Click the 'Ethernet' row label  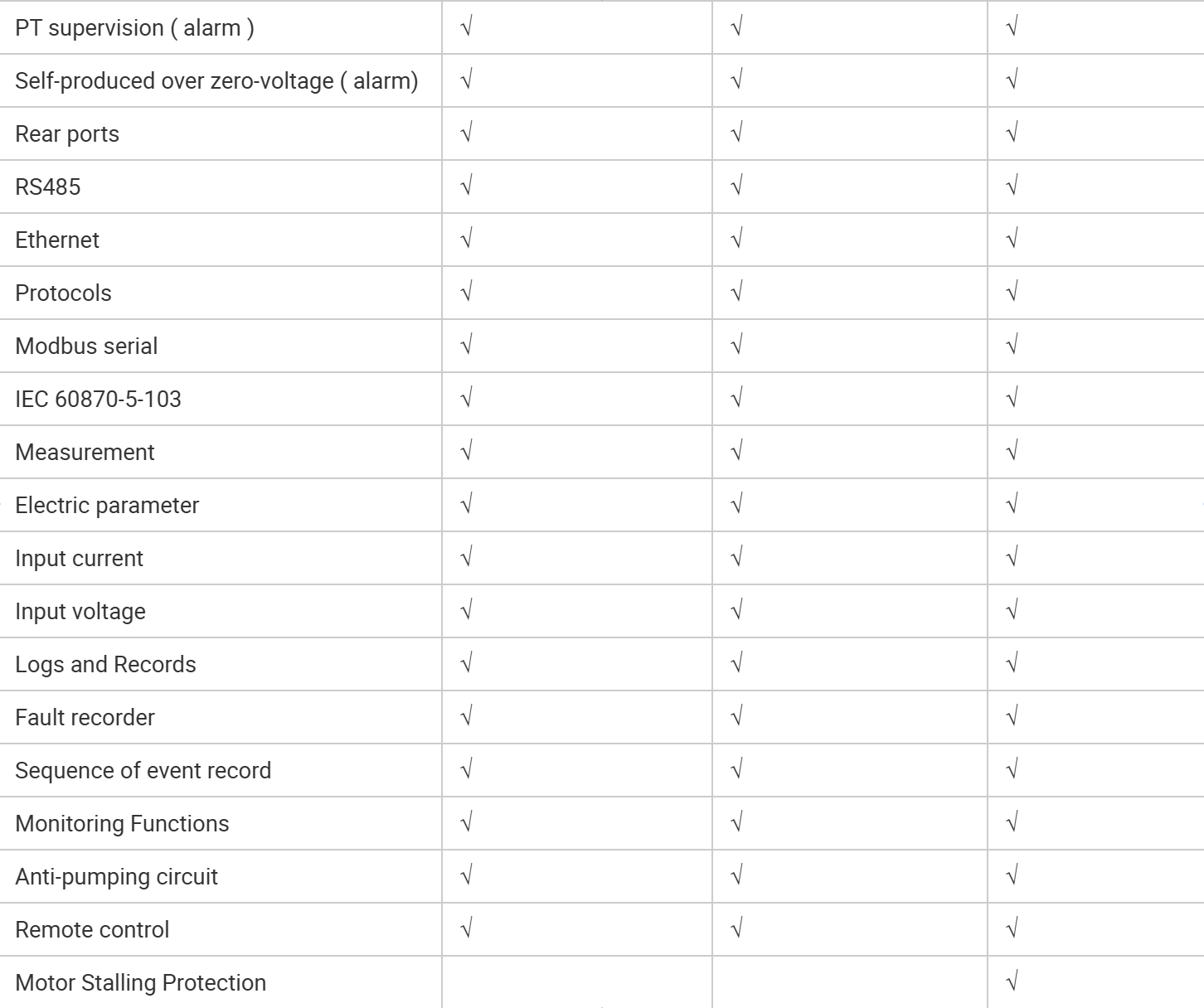(57, 240)
